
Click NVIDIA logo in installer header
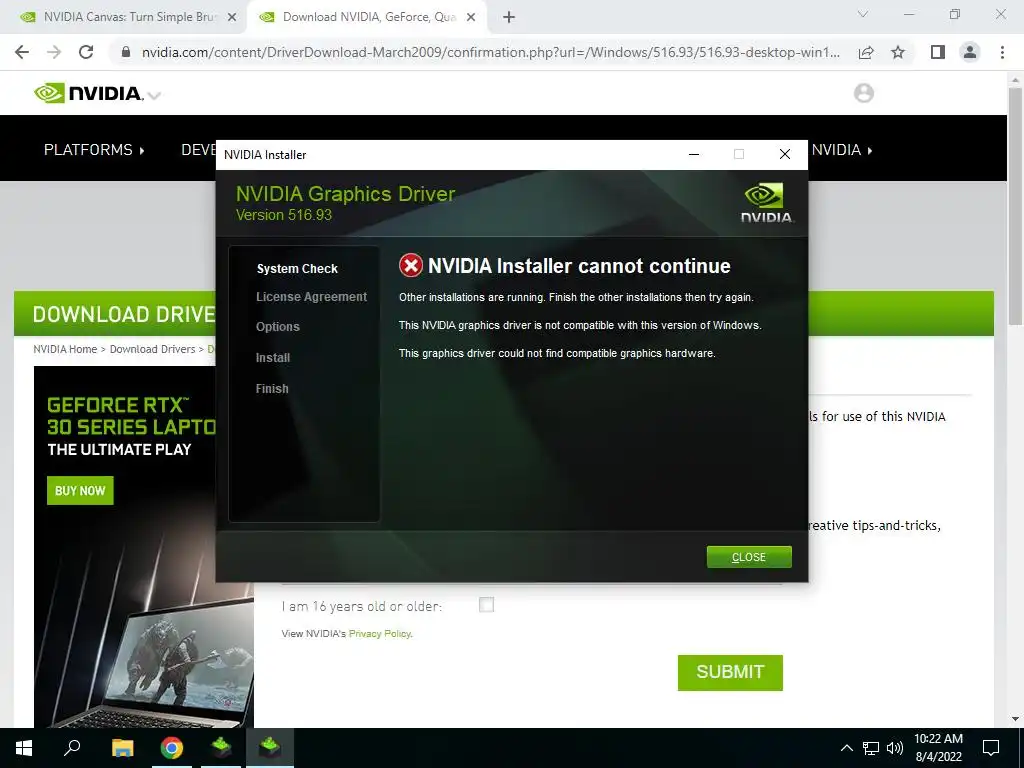(767, 203)
